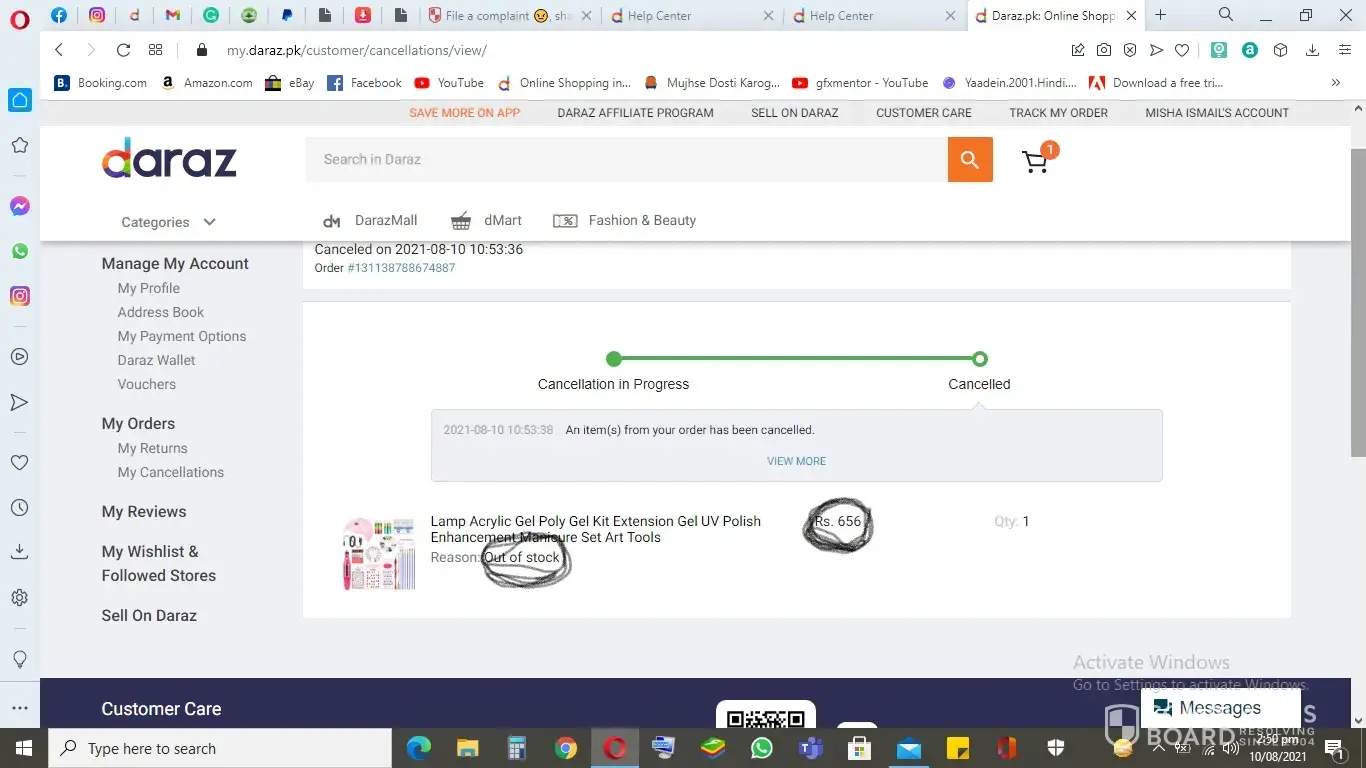Expand the Categories dropdown

168,222
